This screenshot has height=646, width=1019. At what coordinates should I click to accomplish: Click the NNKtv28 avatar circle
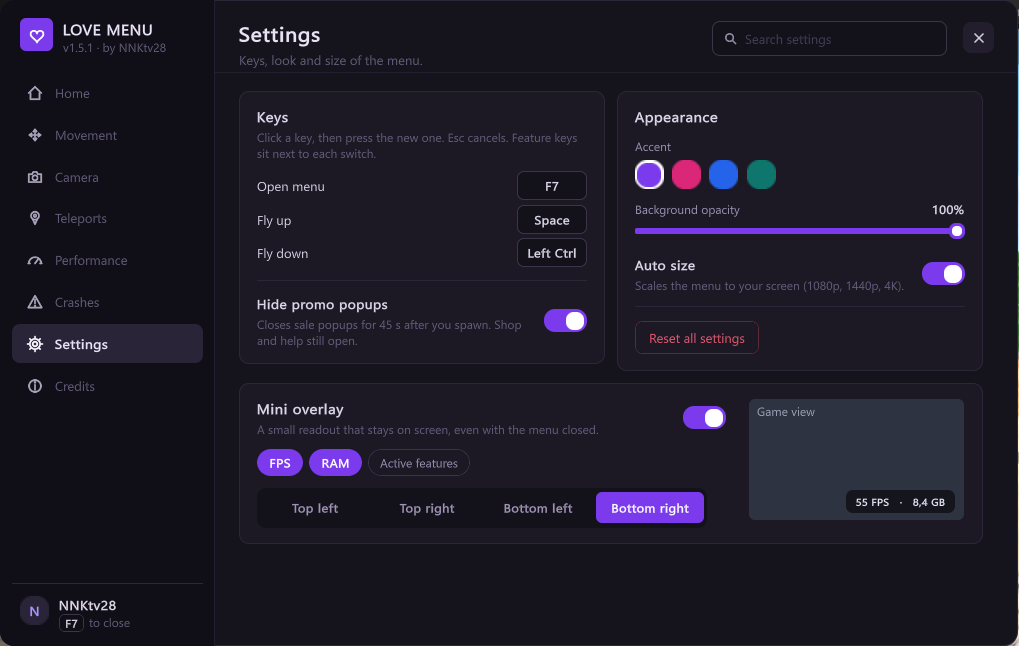pos(34,611)
